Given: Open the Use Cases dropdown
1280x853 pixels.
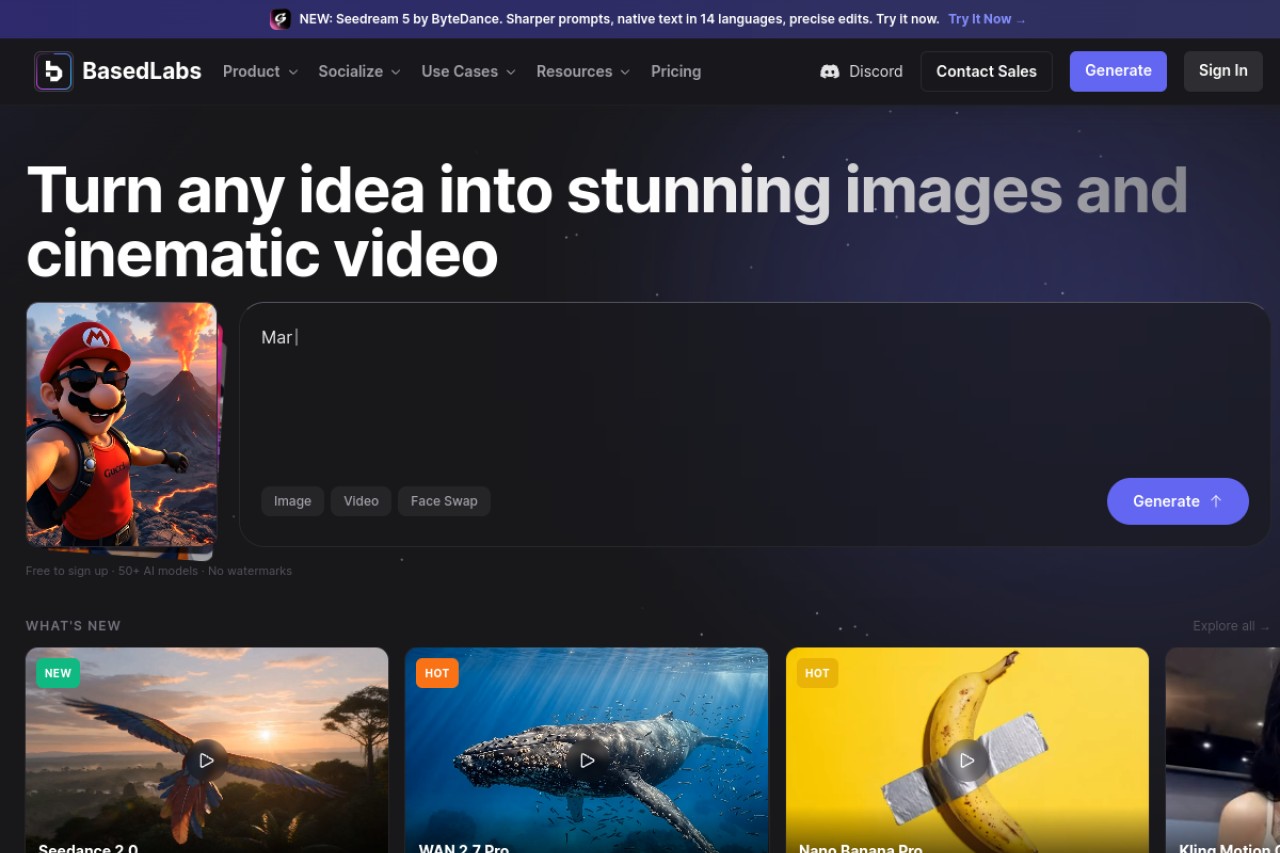Looking at the screenshot, I should 468,71.
